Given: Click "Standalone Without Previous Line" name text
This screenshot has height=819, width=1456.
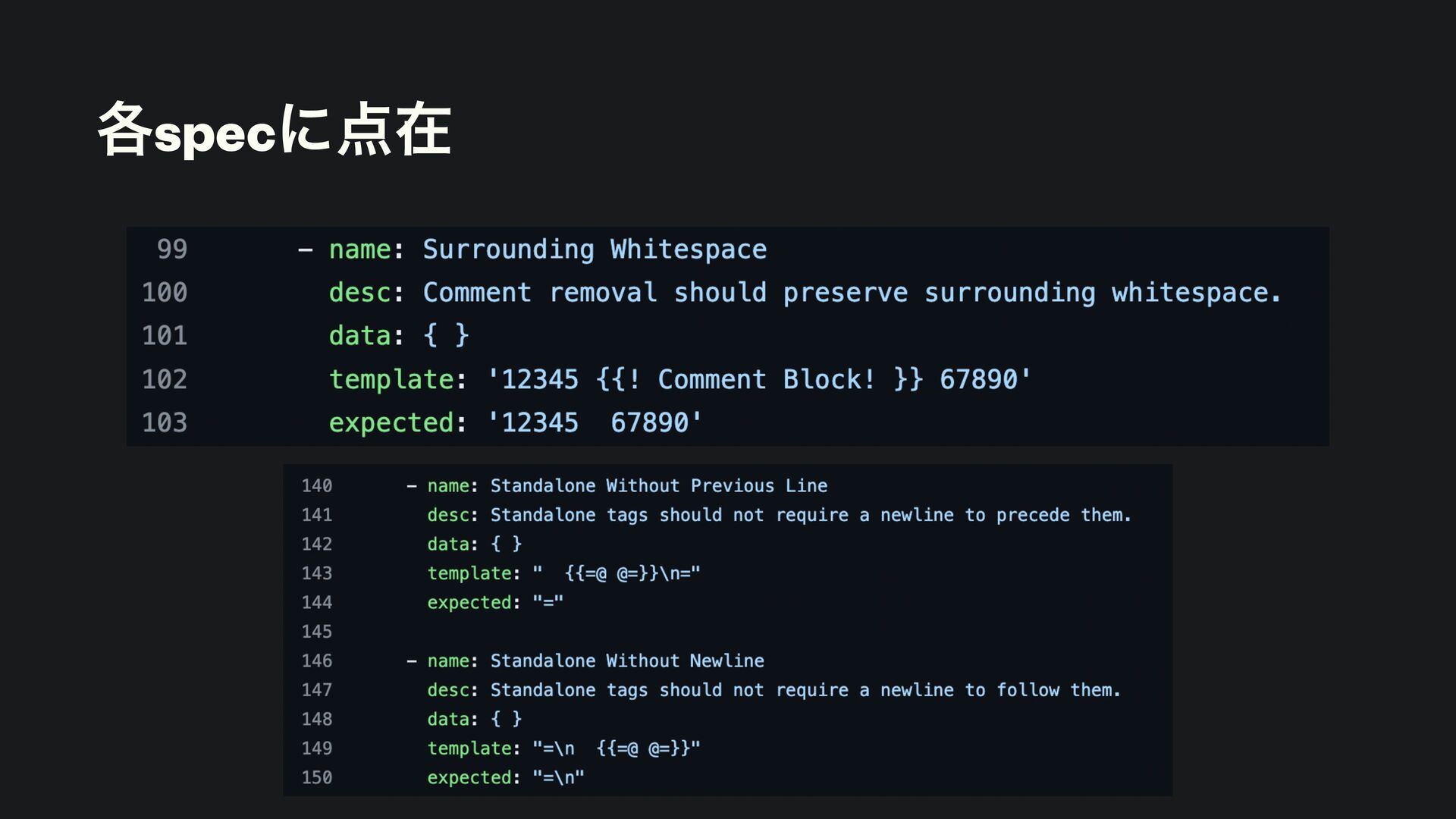Looking at the screenshot, I should click(x=658, y=486).
